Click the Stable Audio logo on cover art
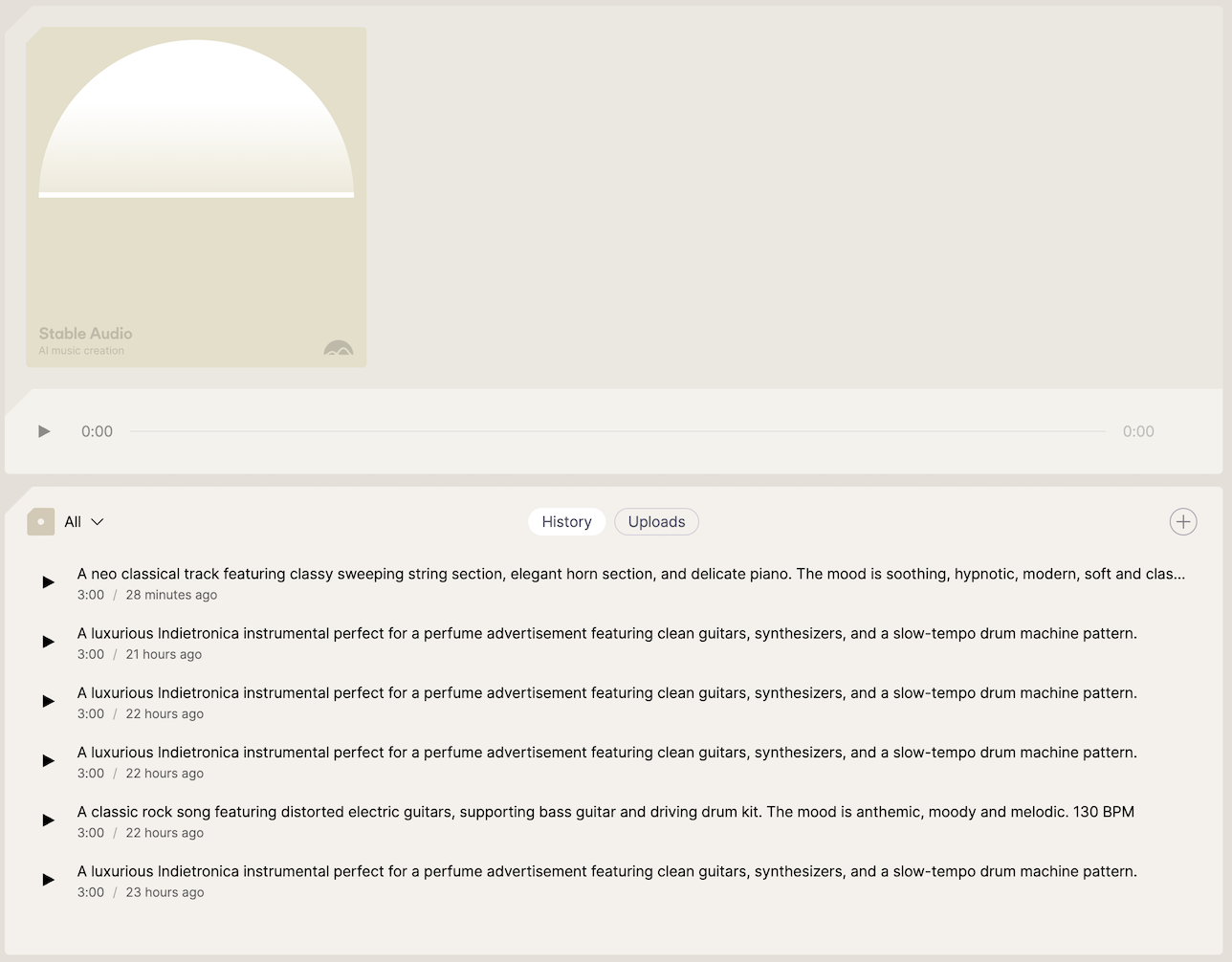This screenshot has height=962, width=1232. click(339, 349)
